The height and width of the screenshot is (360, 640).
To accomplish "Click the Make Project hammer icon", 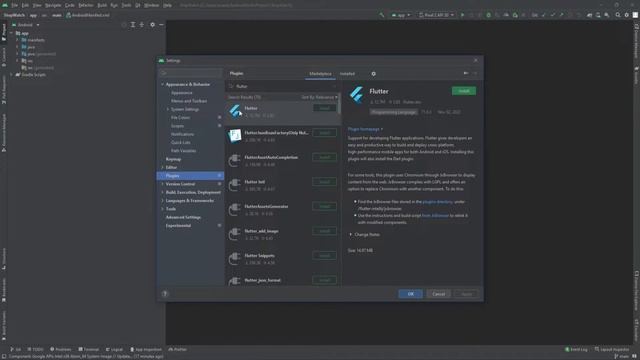I will coord(382,15).
